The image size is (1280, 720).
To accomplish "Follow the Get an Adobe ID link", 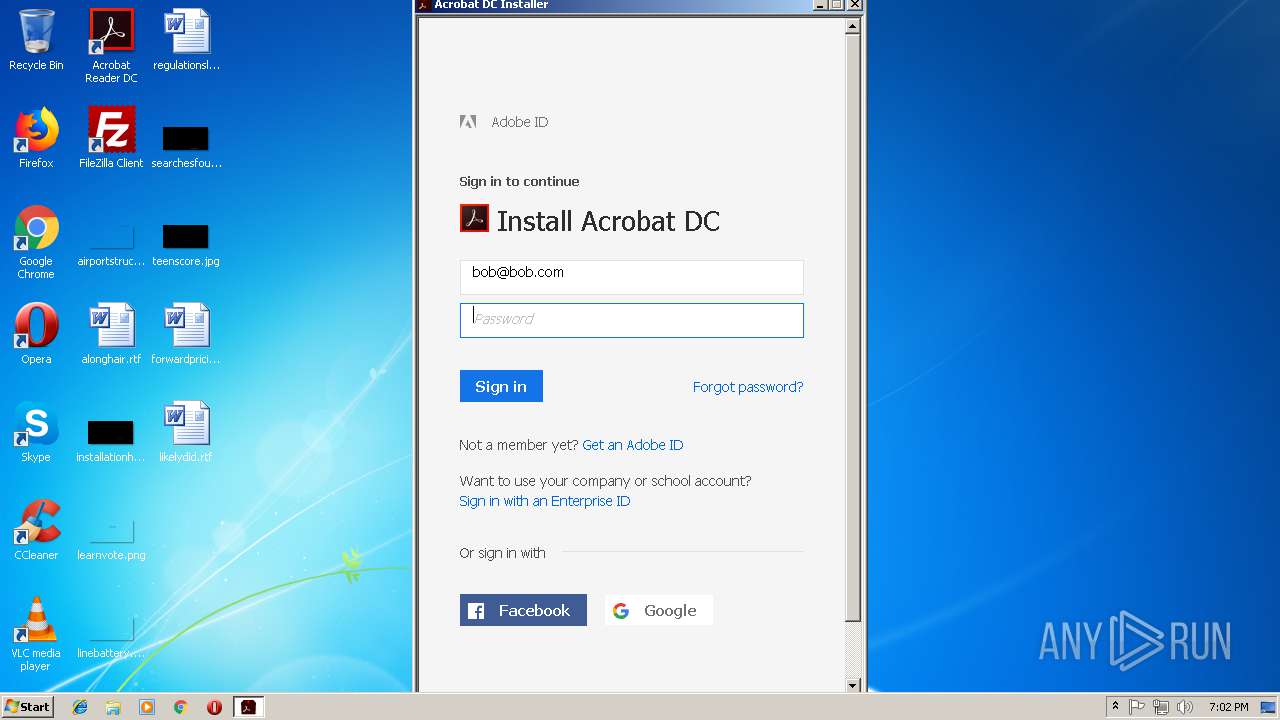I will click(x=633, y=445).
